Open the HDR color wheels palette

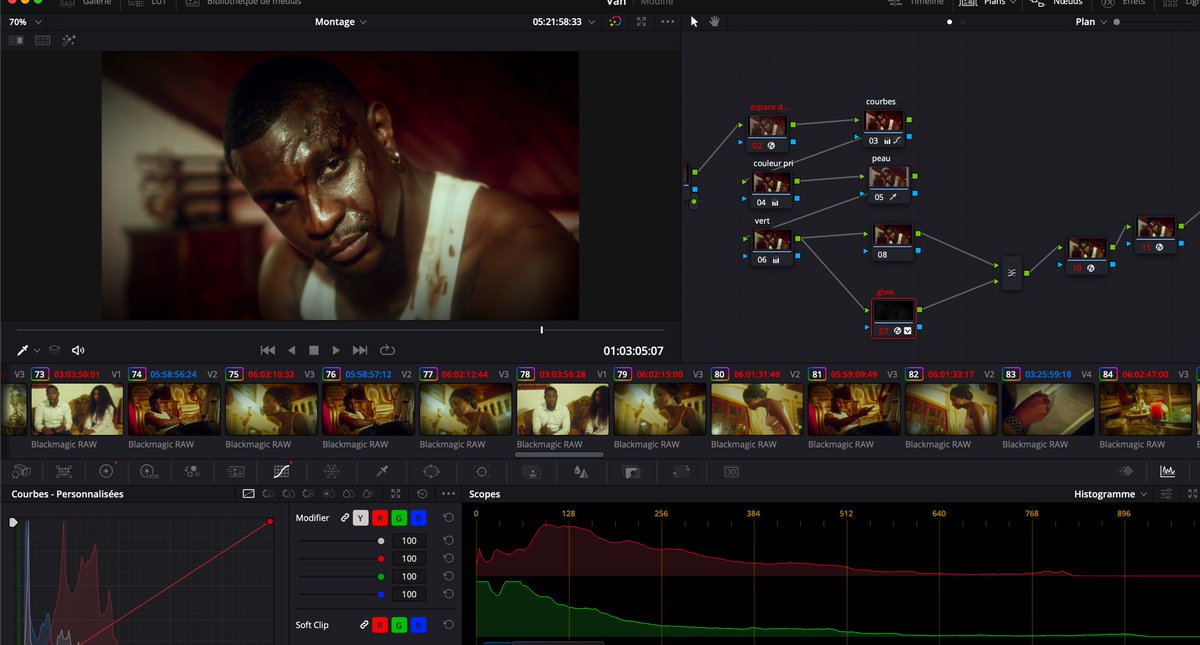point(149,470)
